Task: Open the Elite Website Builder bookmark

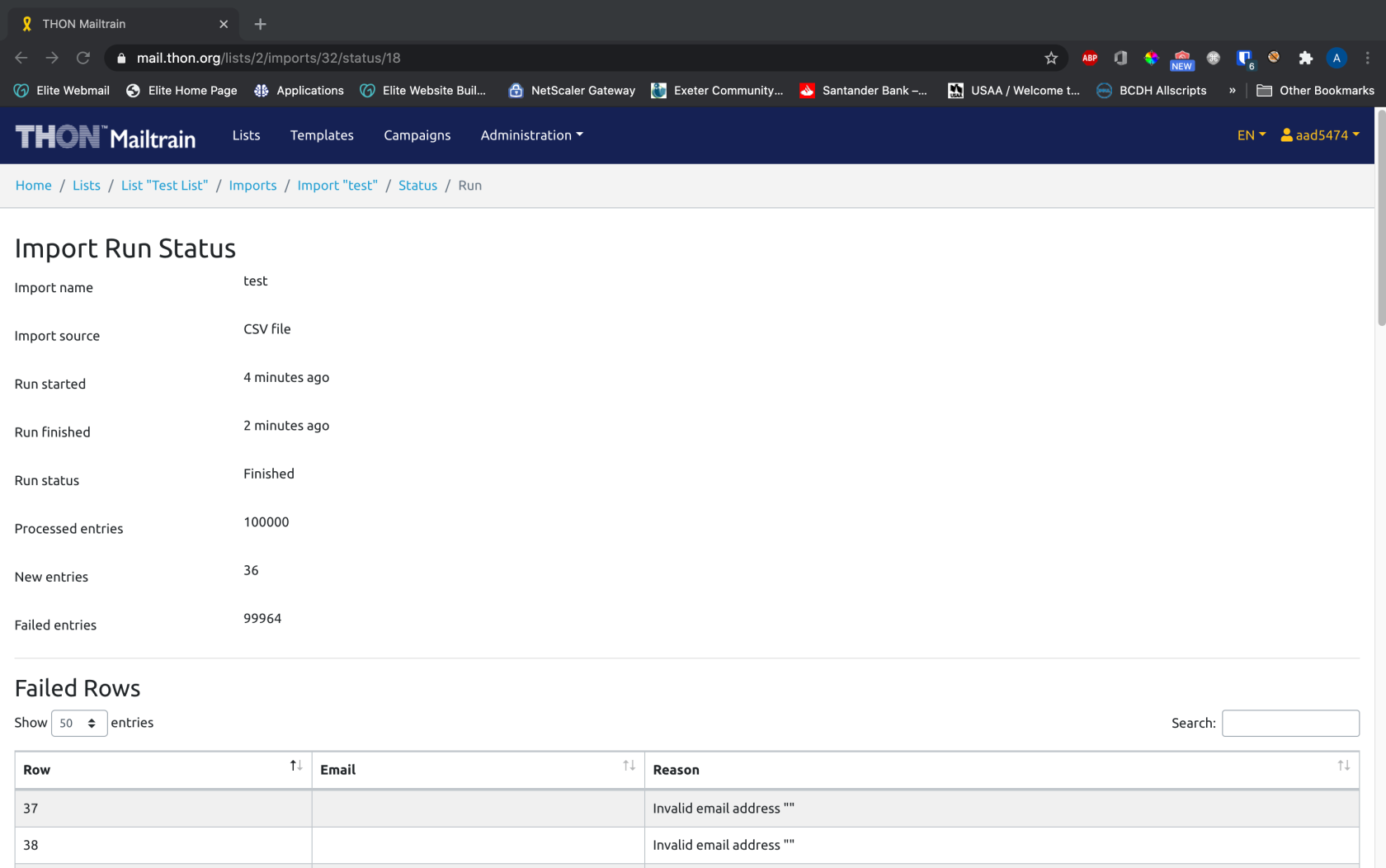Action: pyautogui.click(x=423, y=91)
